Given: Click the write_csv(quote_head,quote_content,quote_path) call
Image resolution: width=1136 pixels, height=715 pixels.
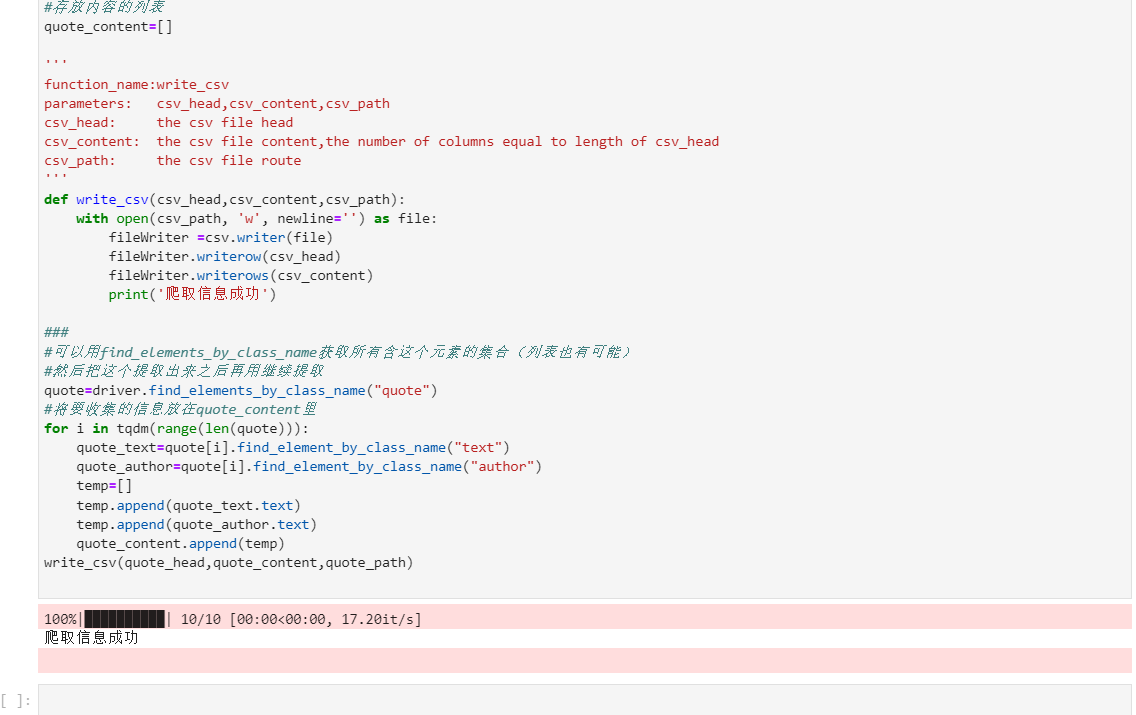Looking at the screenshot, I should tap(228, 563).
